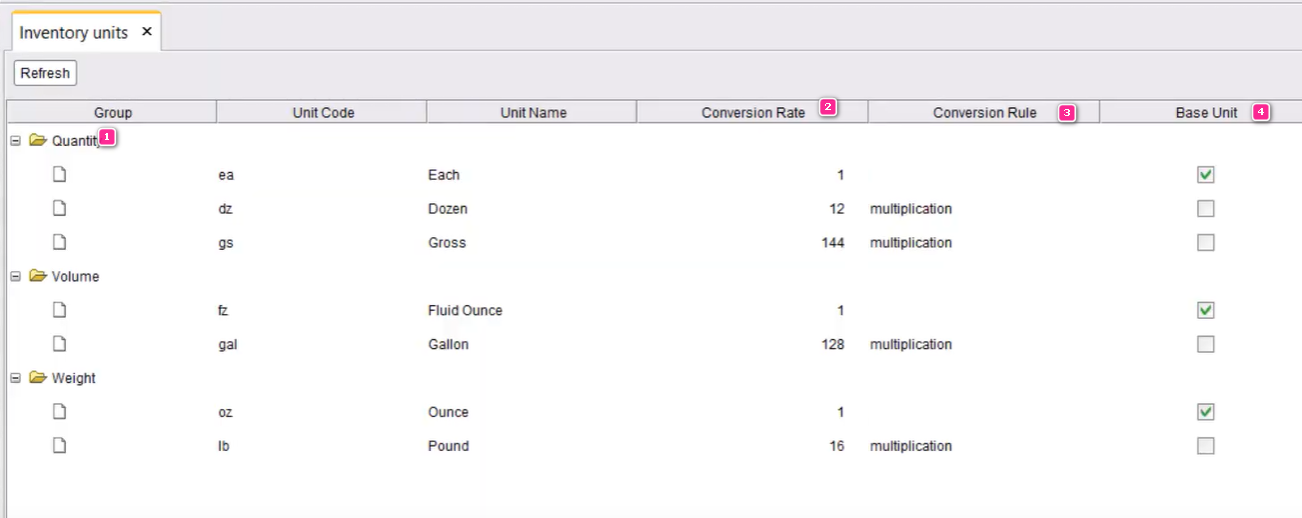
Task: Enable Base Unit checkbox for Dozen
Action: pyautogui.click(x=1206, y=209)
